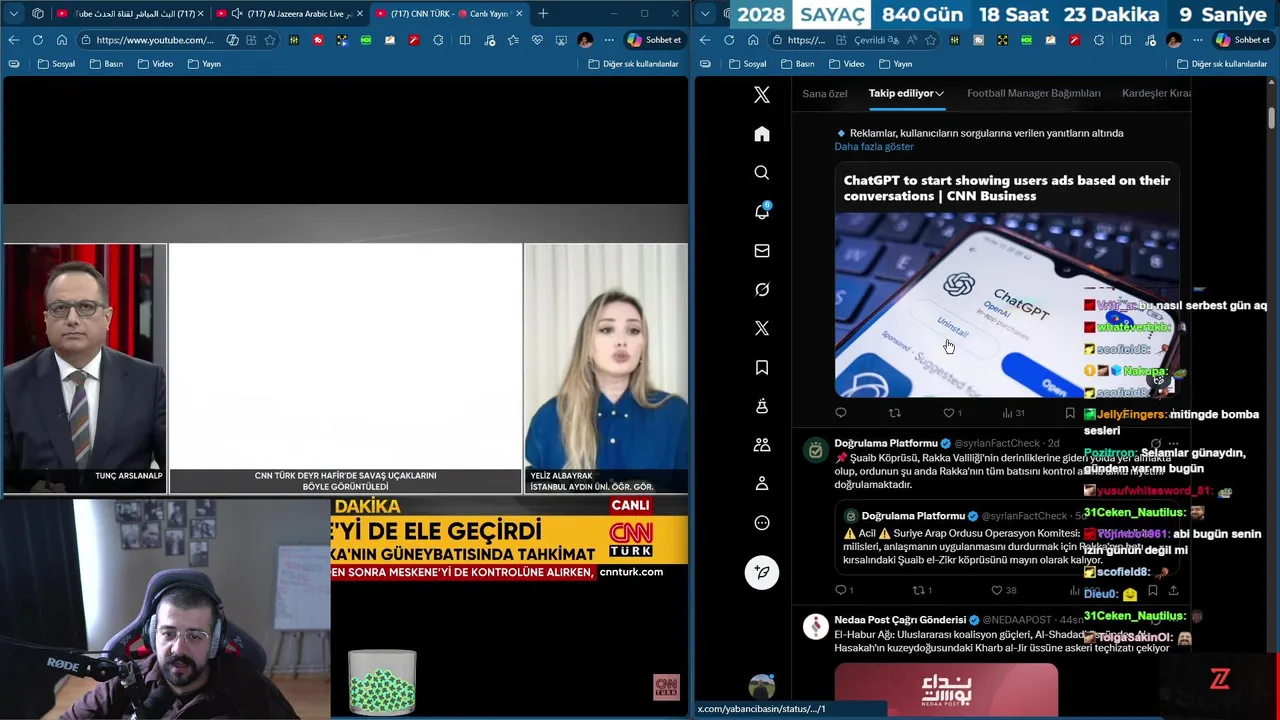Favorite this page in YouTube window address bar
1280x720 pixels.
coord(270,40)
